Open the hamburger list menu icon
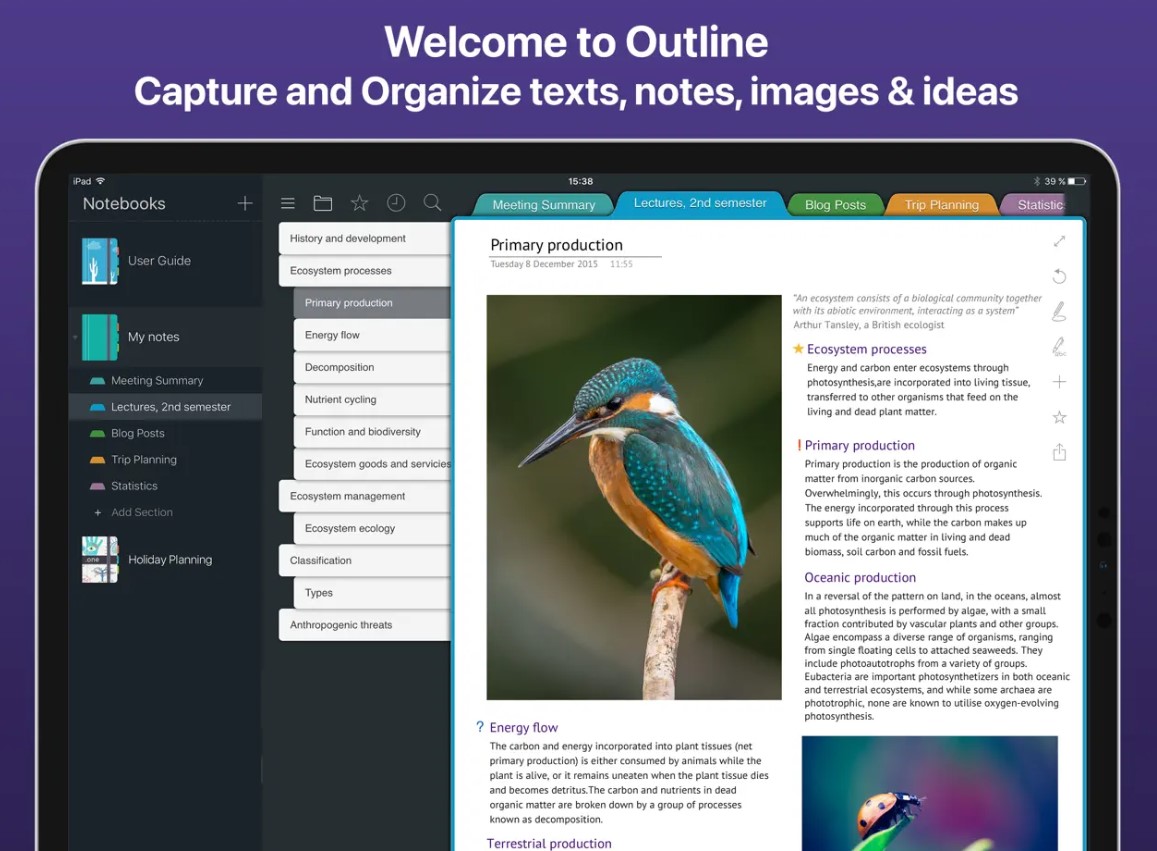 pos(288,203)
